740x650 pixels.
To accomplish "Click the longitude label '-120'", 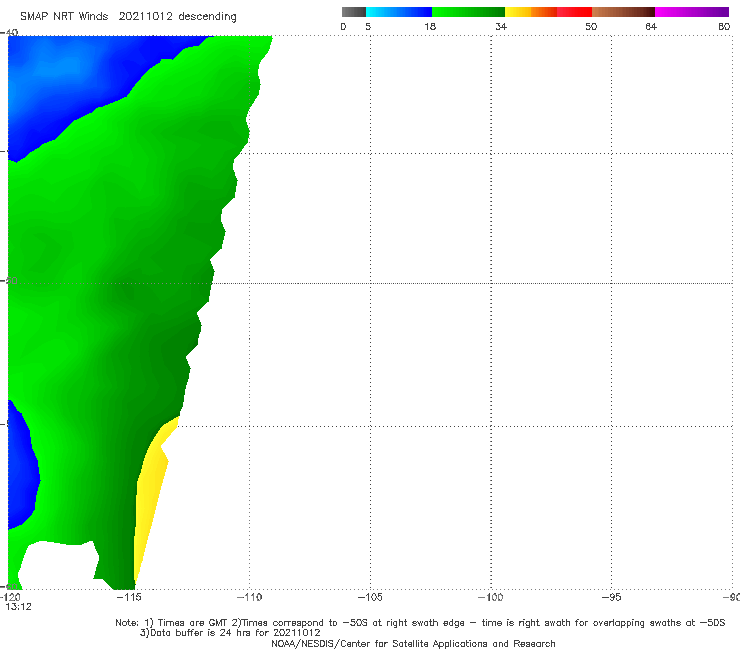I will [x=10, y=597].
